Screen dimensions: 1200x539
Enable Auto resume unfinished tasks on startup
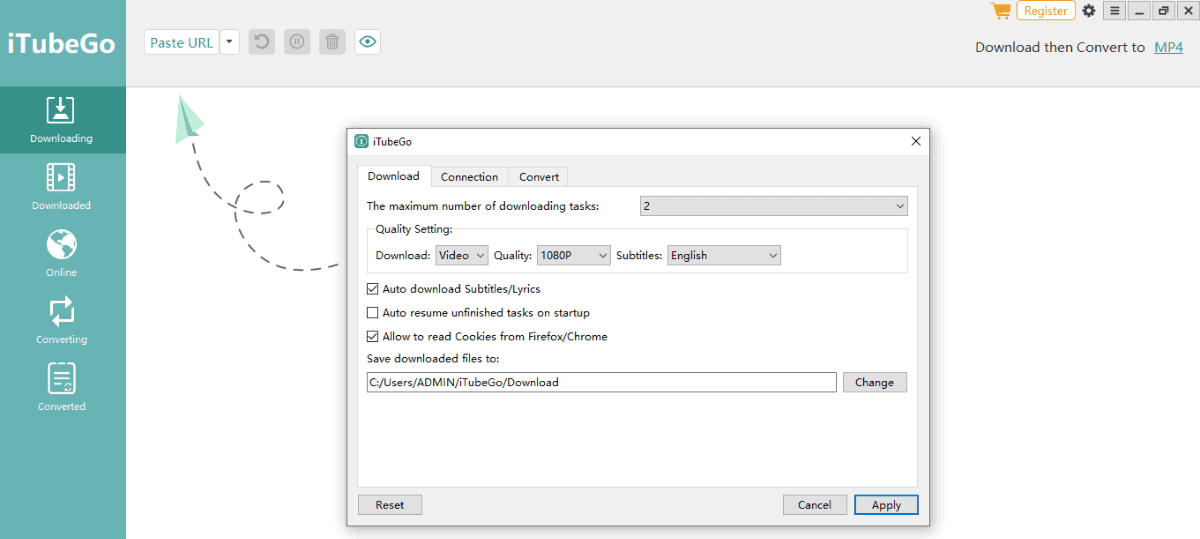tap(373, 313)
